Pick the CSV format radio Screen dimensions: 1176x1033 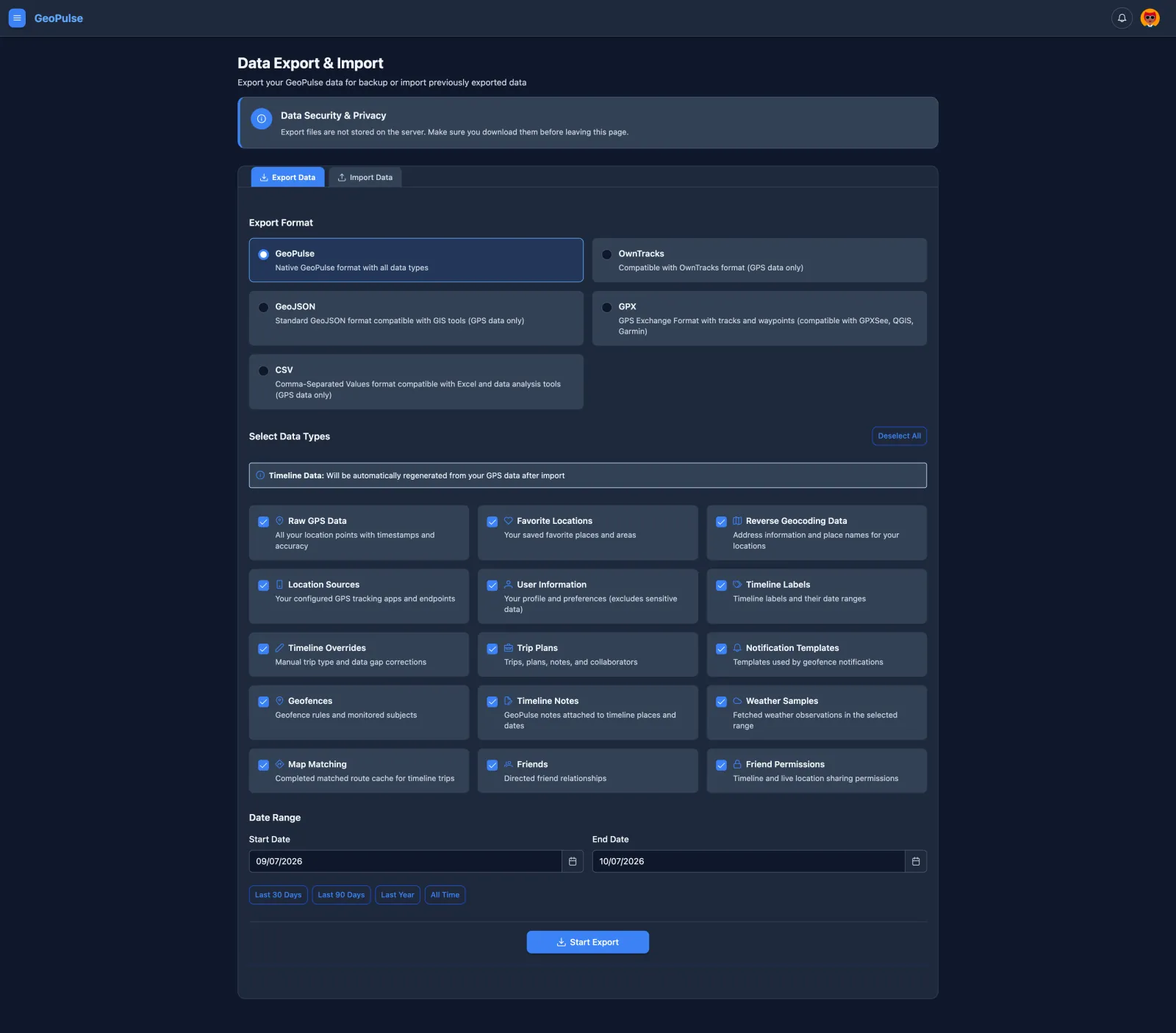[x=263, y=371]
